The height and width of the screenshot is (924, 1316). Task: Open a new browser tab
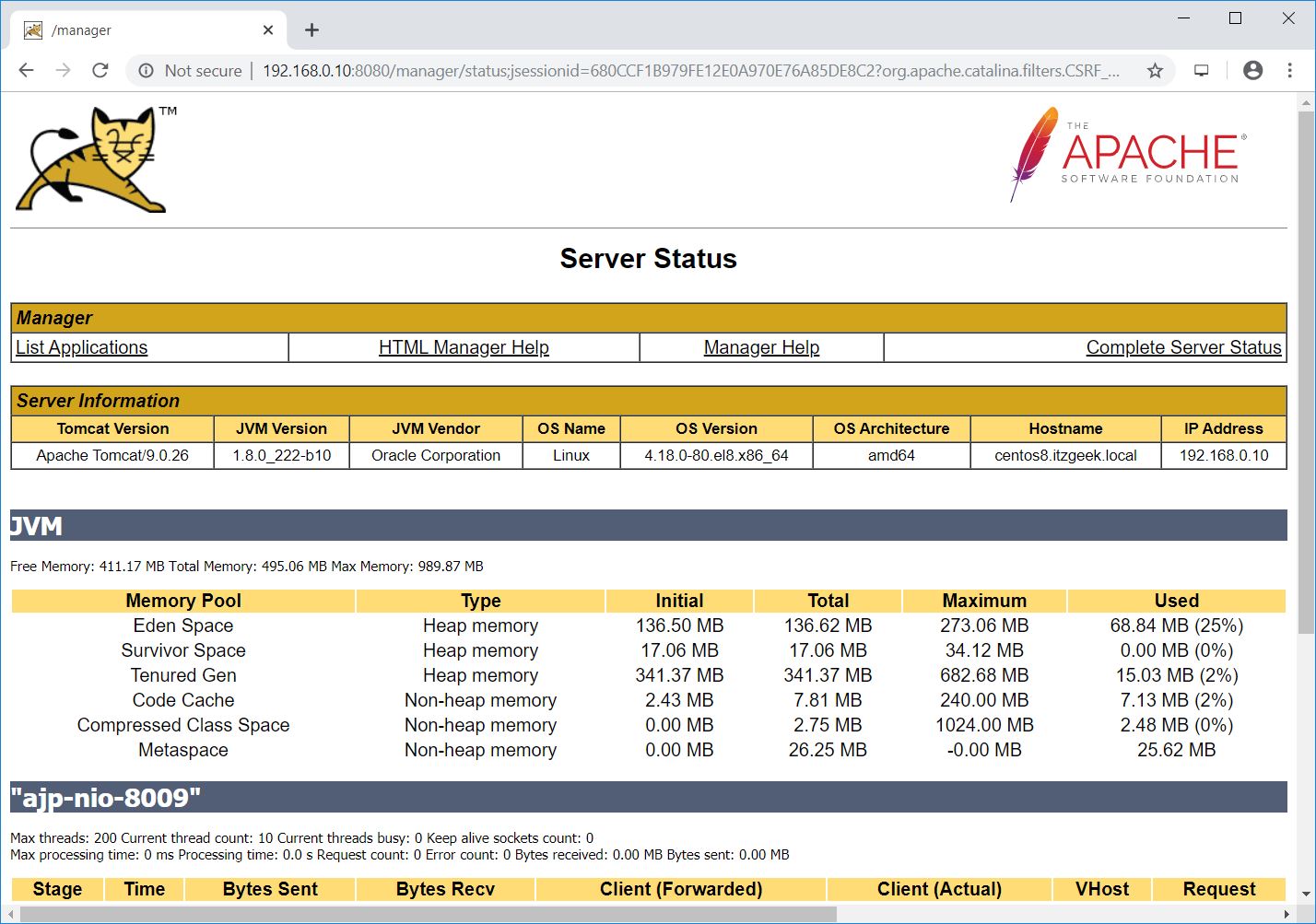click(311, 30)
